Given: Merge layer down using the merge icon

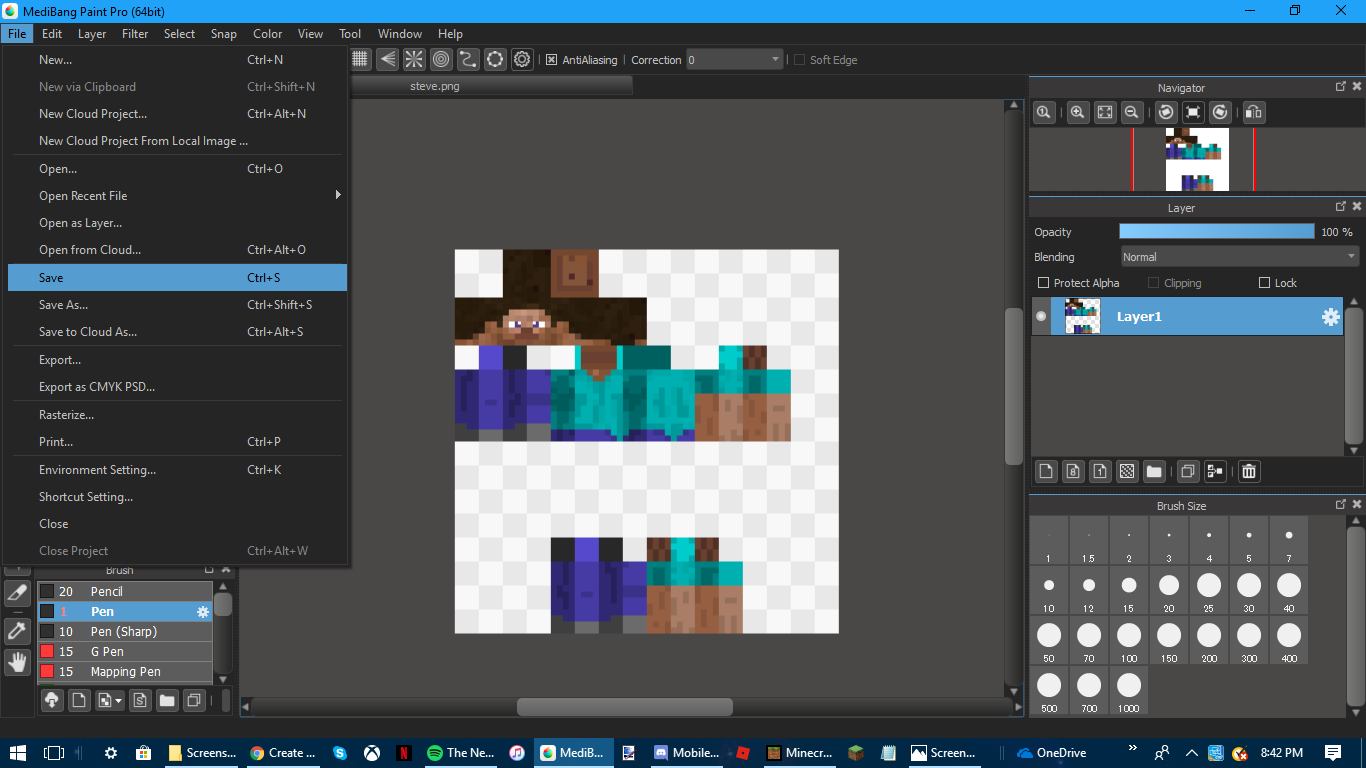Looking at the screenshot, I should [x=1215, y=471].
